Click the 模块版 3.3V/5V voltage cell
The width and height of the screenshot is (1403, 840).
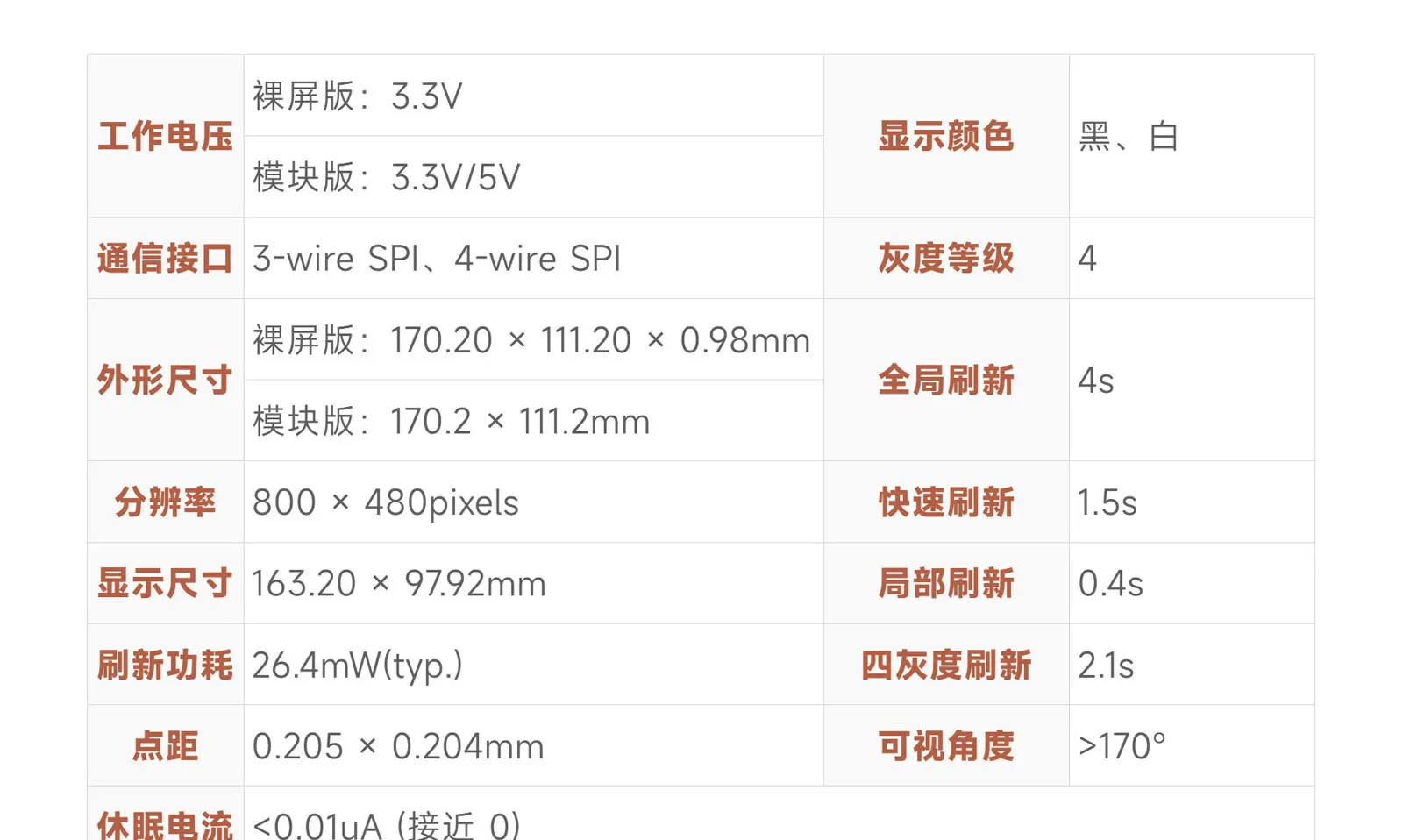coord(387,177)
